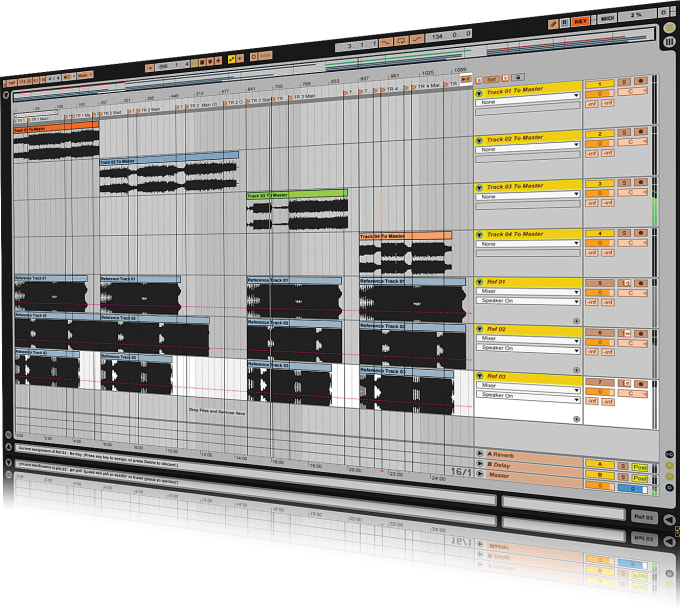
Task: Click the next locator arrow button
Action: pyautogui.click(x=505, y=78)
